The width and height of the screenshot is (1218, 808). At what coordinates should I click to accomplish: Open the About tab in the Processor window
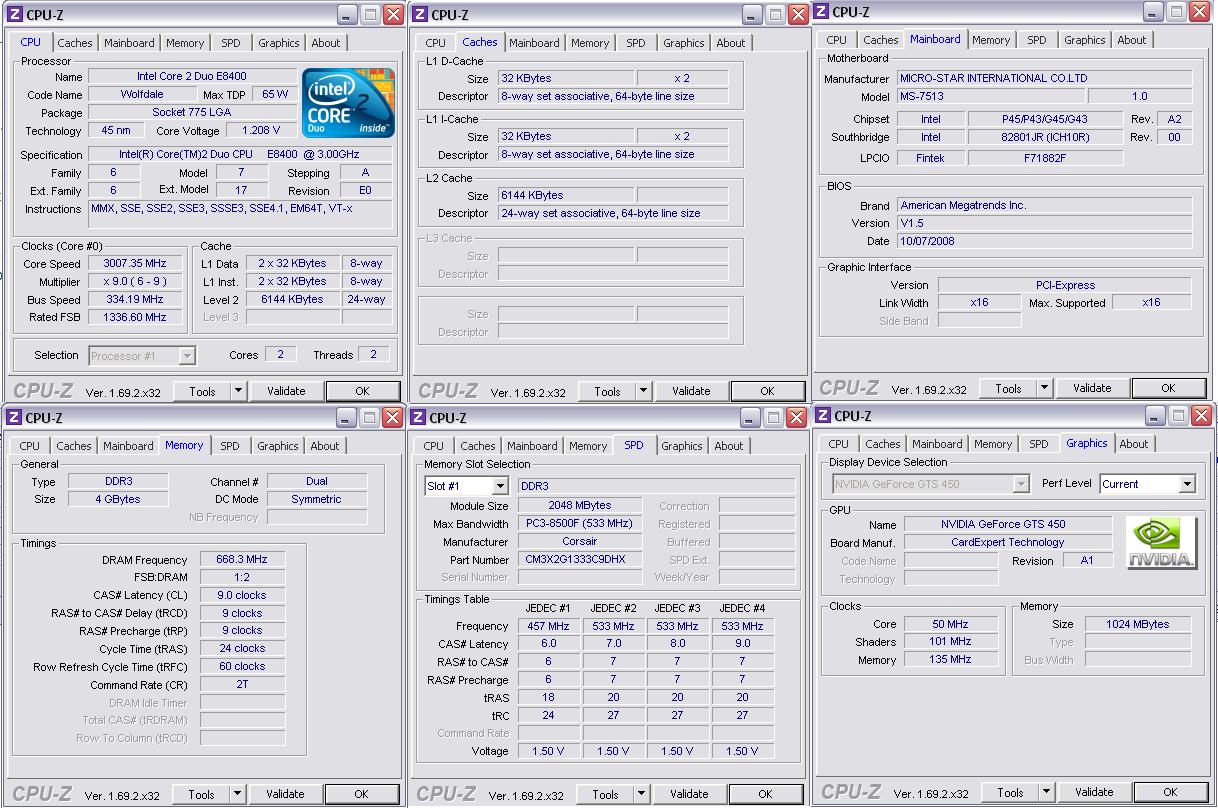pyautogui.click(x=326, y=43)
